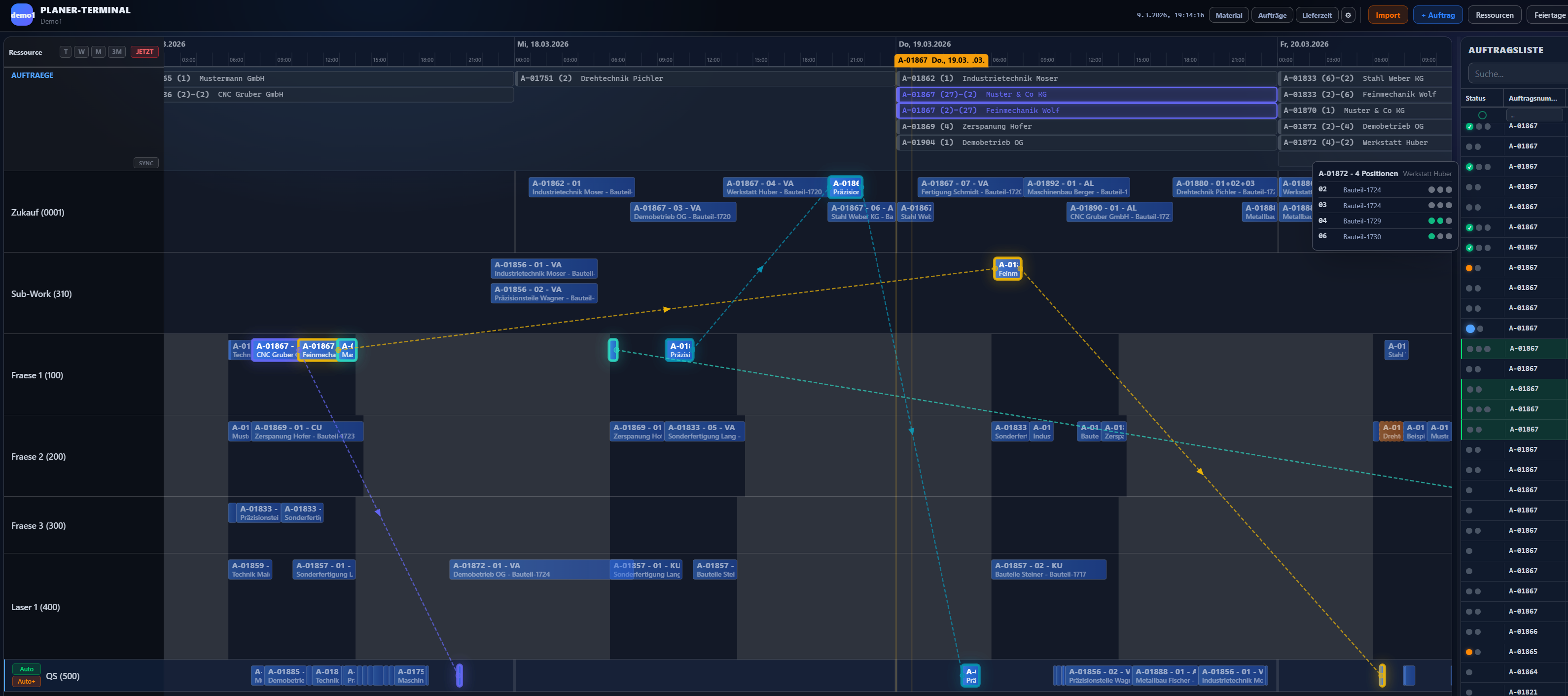Click the green checkmark status icon of first A-01867 row

click(1469, 126)
